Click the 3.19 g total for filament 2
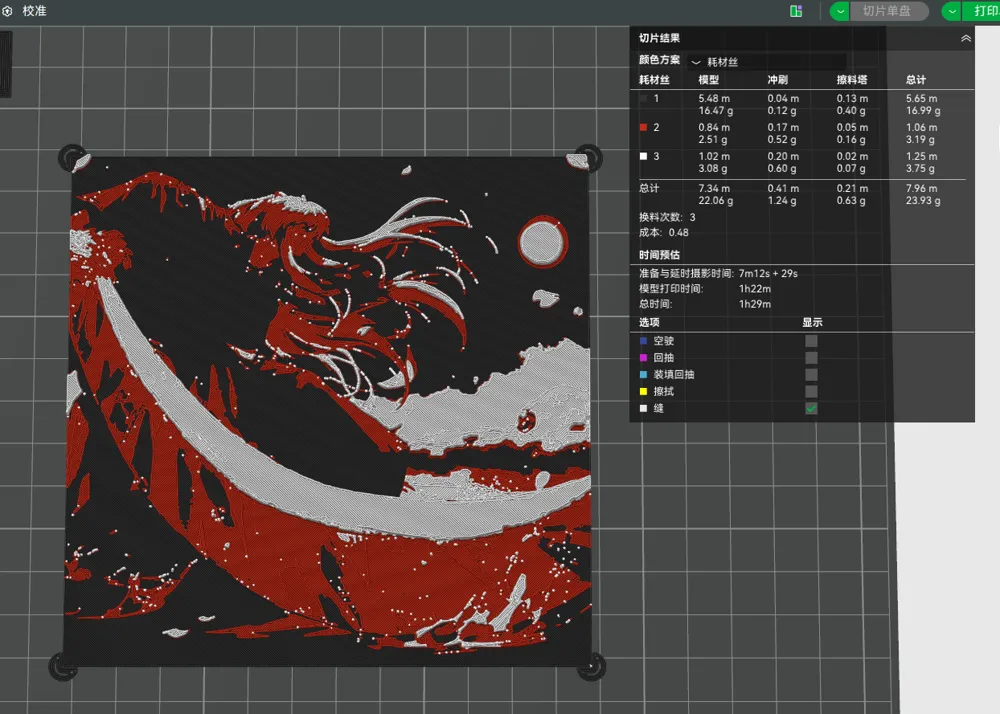The image size is (1000, 714). (x=920, y=140)
